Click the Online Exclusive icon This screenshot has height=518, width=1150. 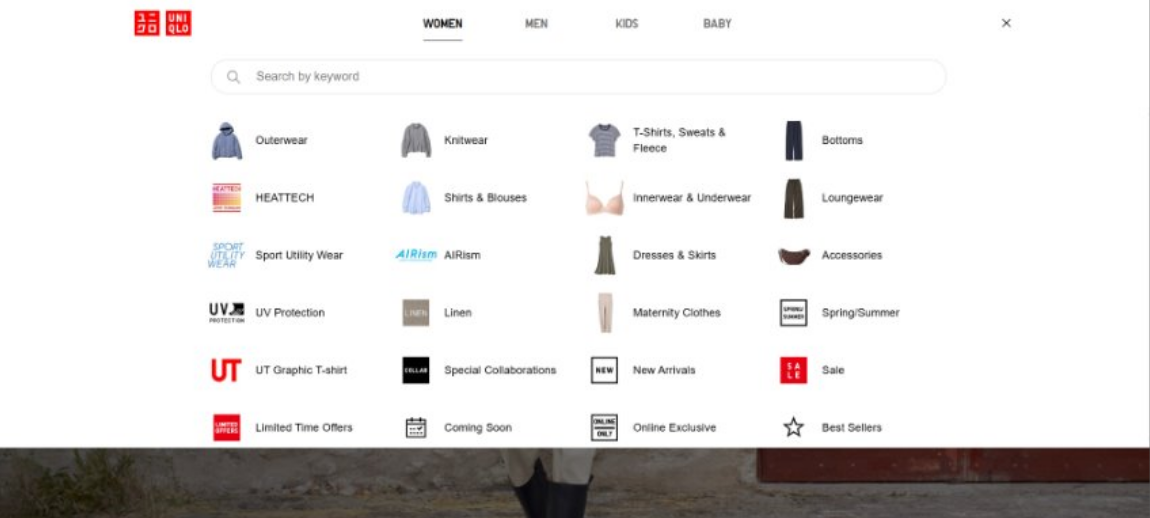[x=604, y=427]
